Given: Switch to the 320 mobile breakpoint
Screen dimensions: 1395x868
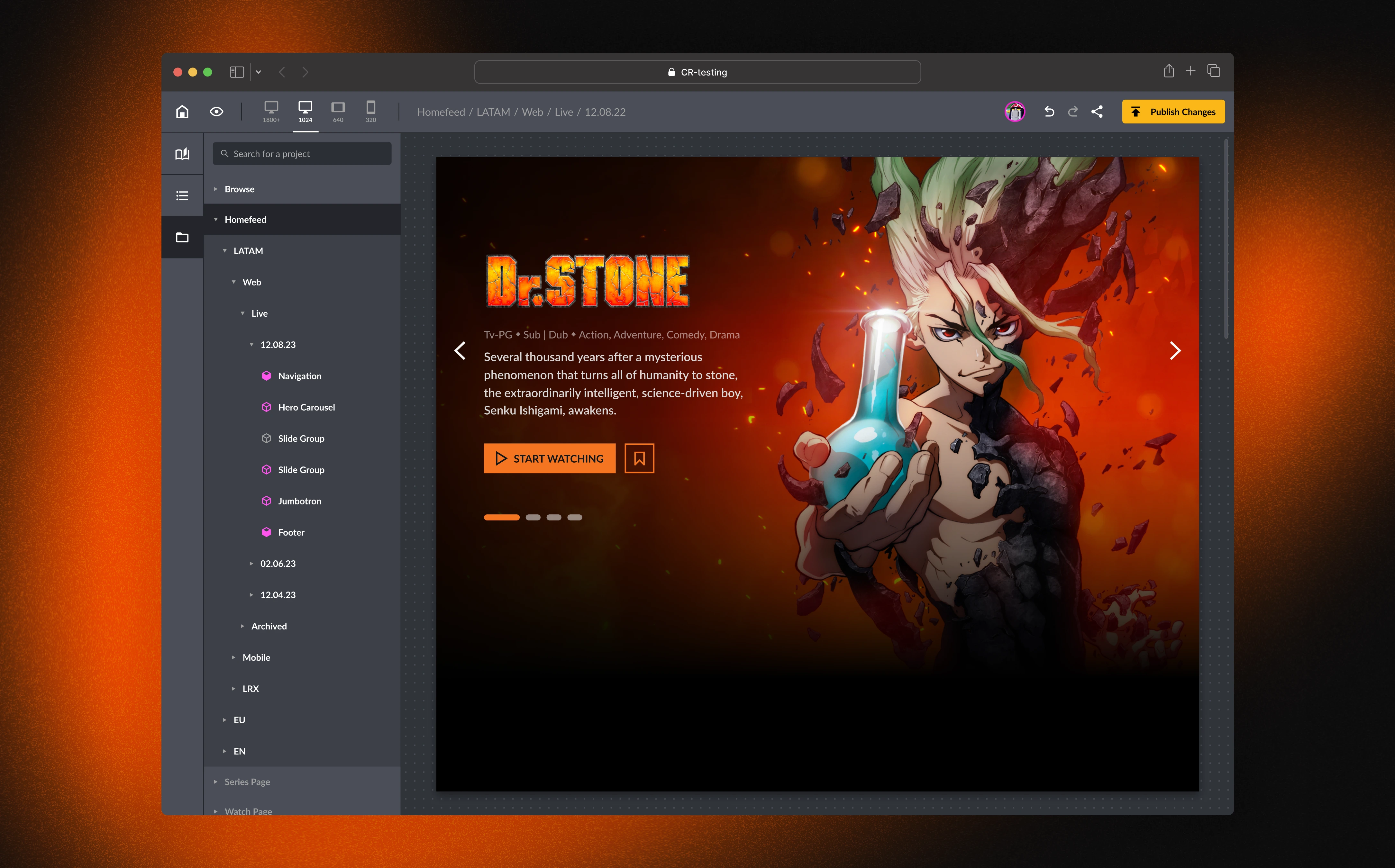Looking at the screenshot, I should pyautogui.click(x=371, y=111).
